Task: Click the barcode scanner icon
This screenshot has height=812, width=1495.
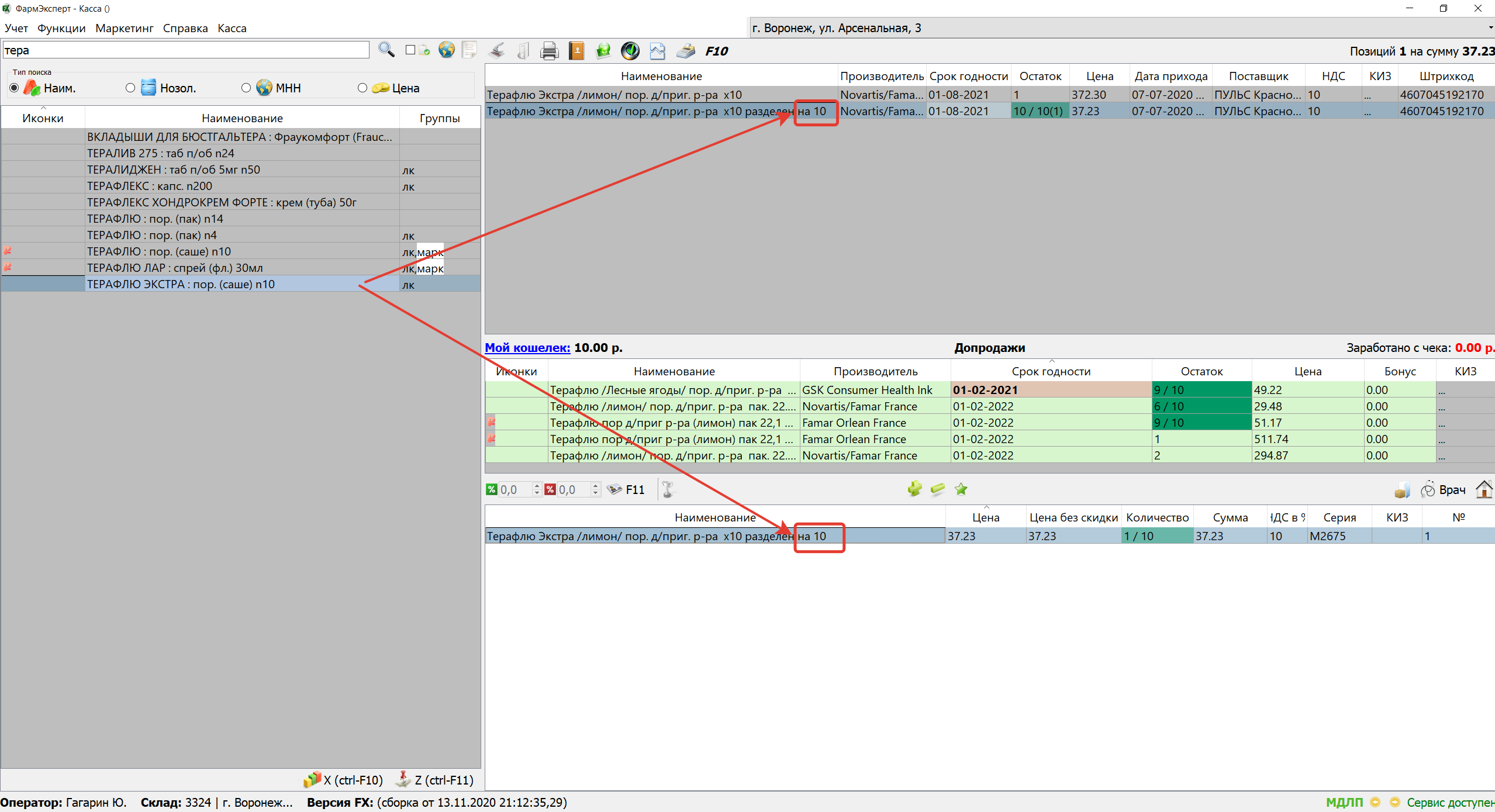Action: tap(497, 51)
